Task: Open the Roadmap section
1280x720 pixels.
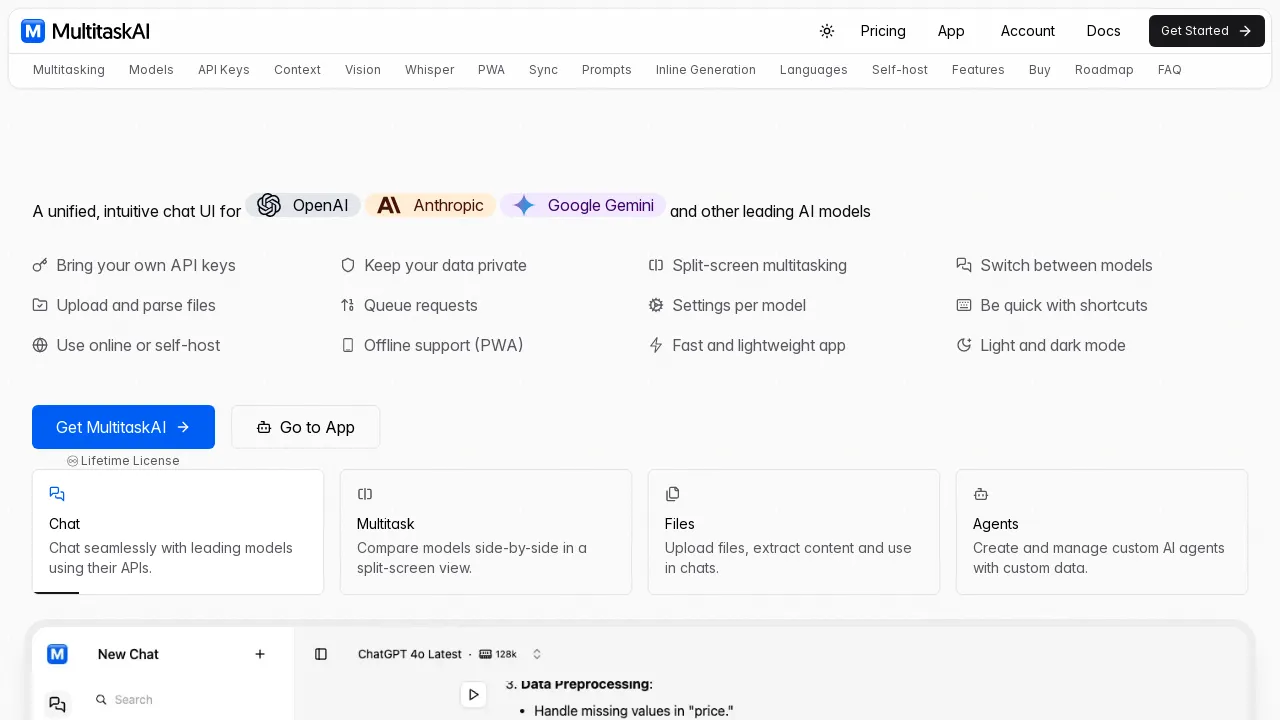Action: click(x=1104, y=70)
